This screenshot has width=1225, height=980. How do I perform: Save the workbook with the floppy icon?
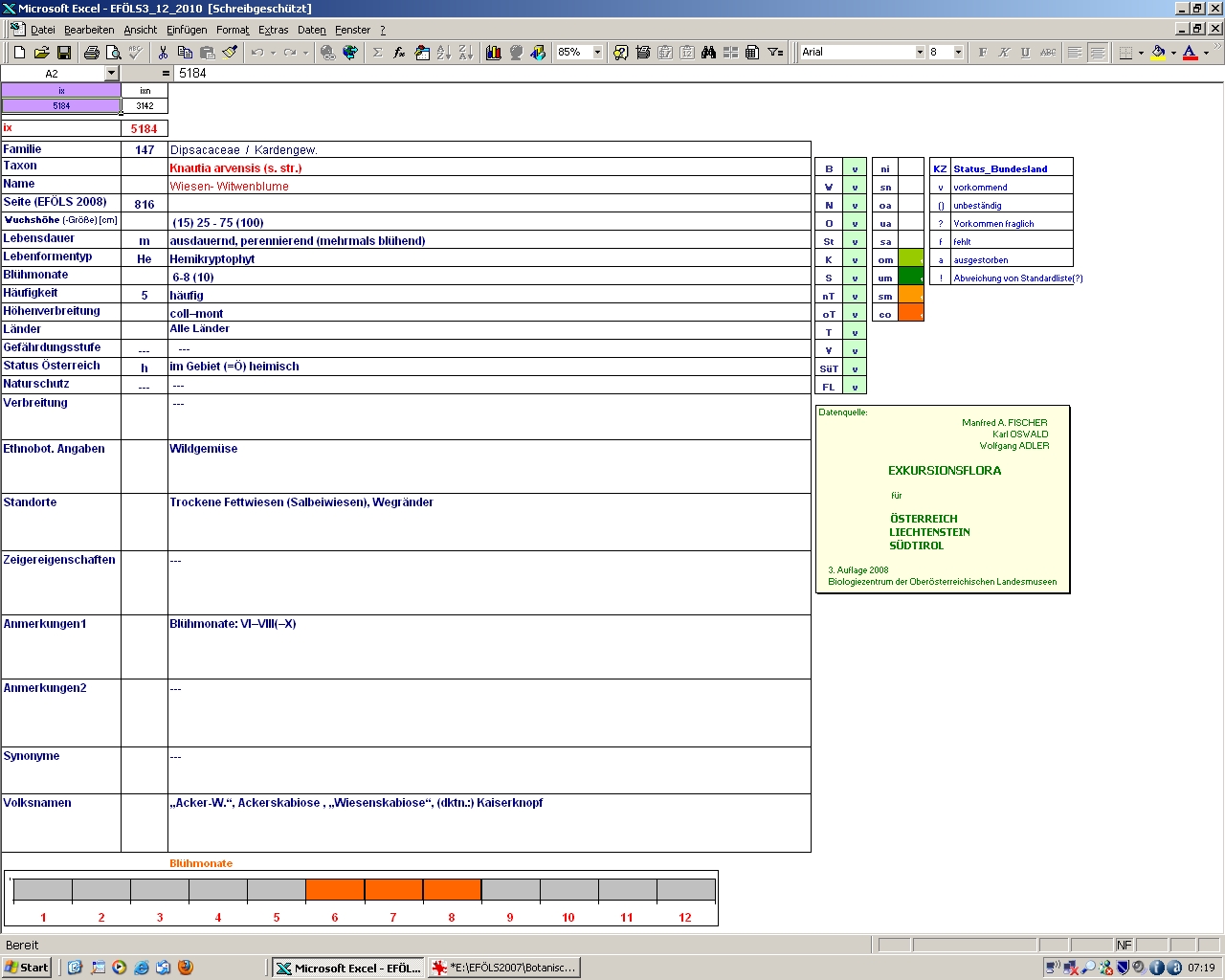point(63,53)
